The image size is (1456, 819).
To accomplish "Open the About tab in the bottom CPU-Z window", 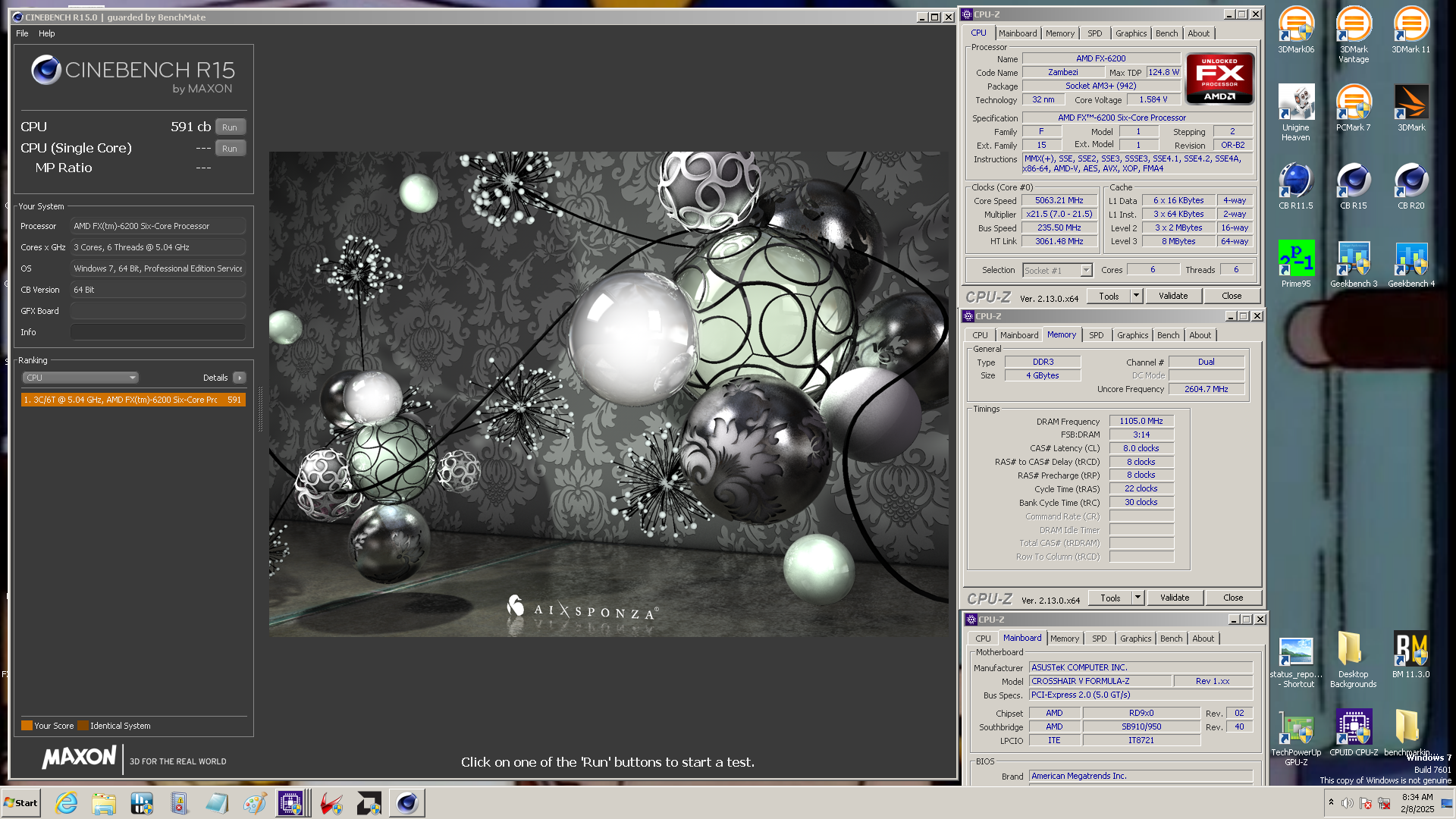I will pyautogui.click(x=1203, y=639).
